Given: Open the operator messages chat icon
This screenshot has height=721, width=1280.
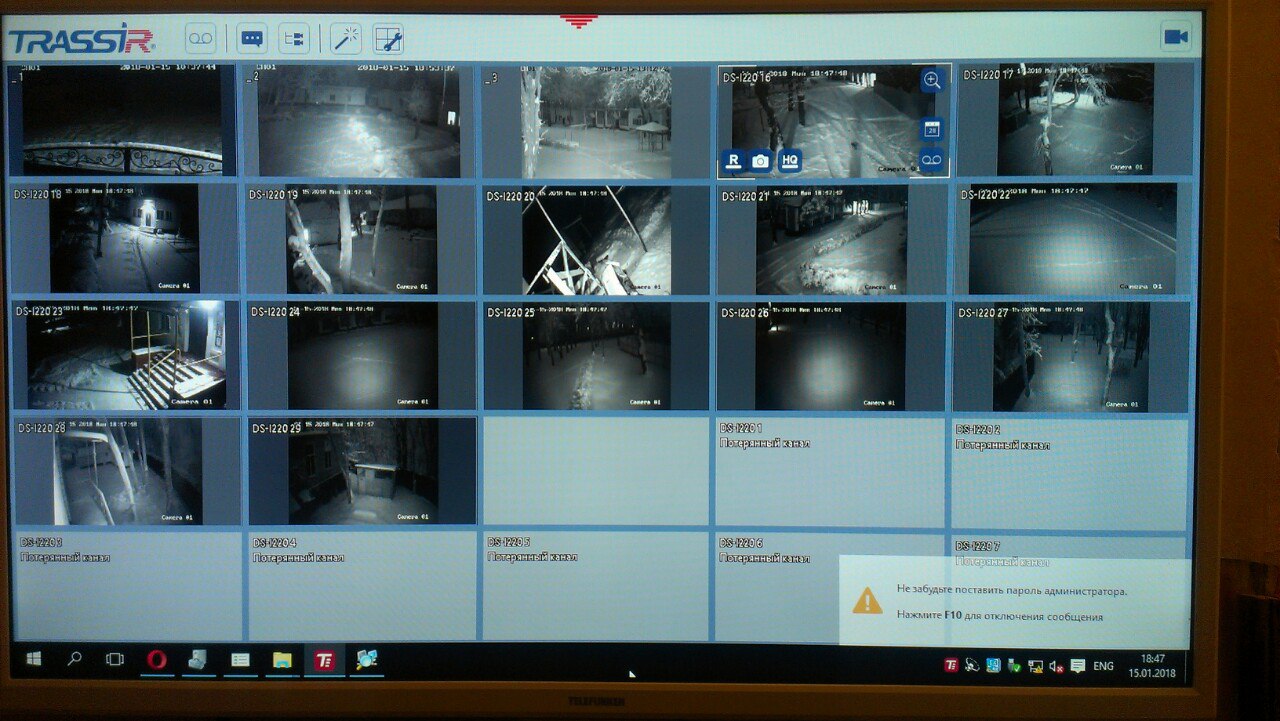Looking at the screenshot, I should [252, 39].
